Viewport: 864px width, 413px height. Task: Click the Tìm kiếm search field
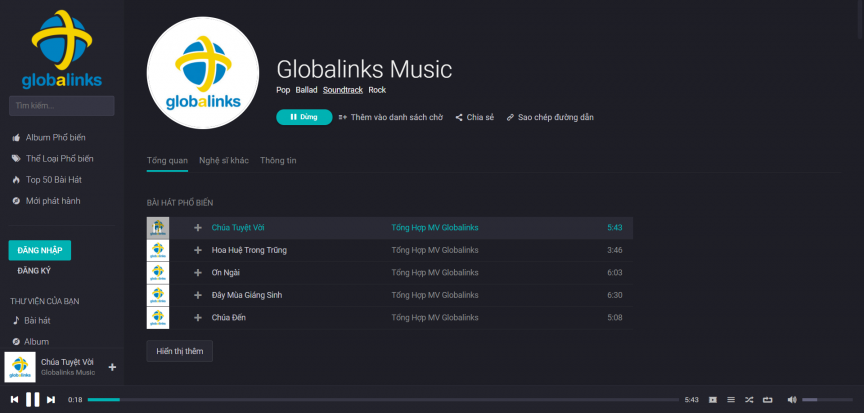click(62, 105)
